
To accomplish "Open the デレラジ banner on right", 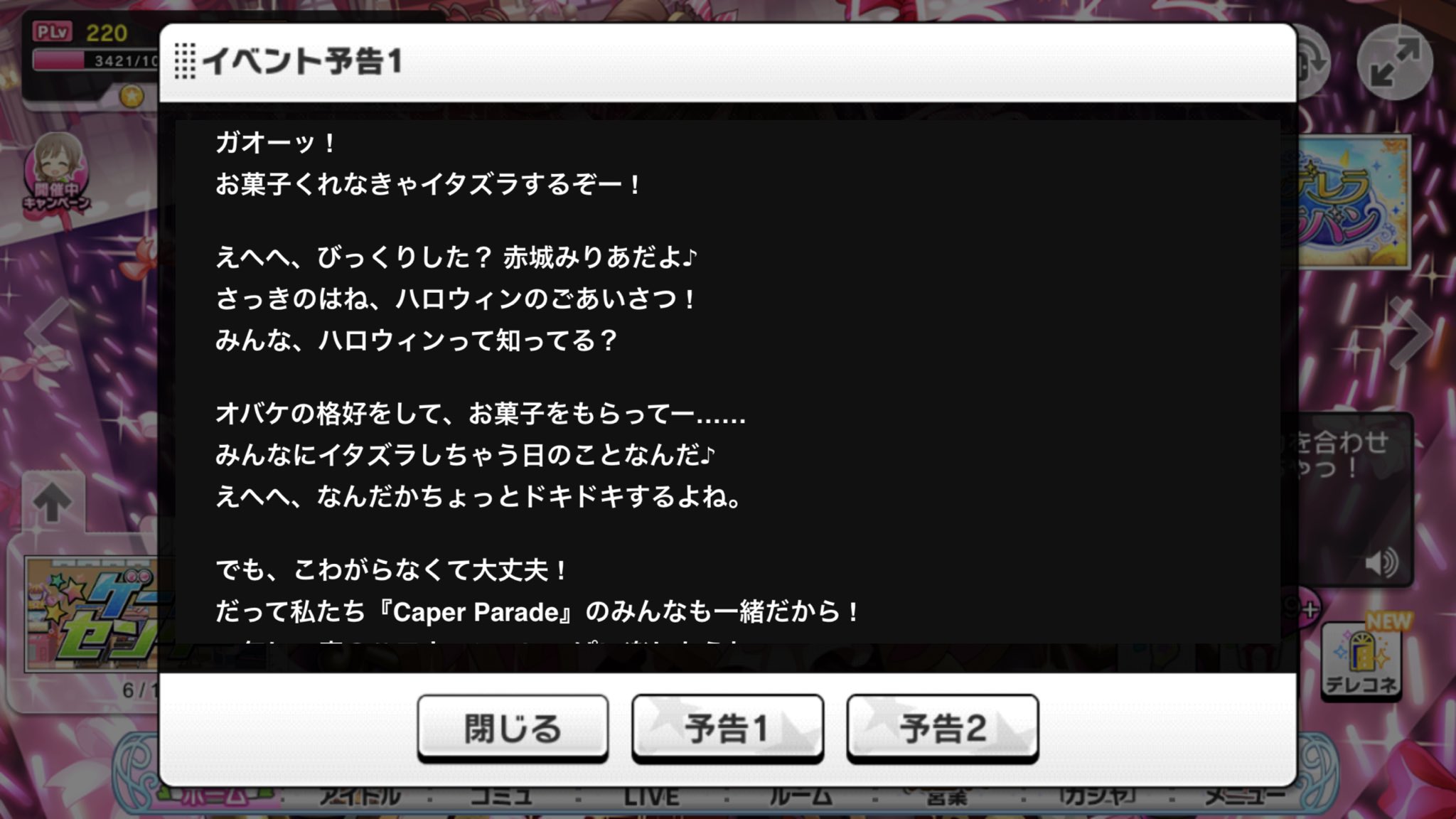I will point(1354,202).
